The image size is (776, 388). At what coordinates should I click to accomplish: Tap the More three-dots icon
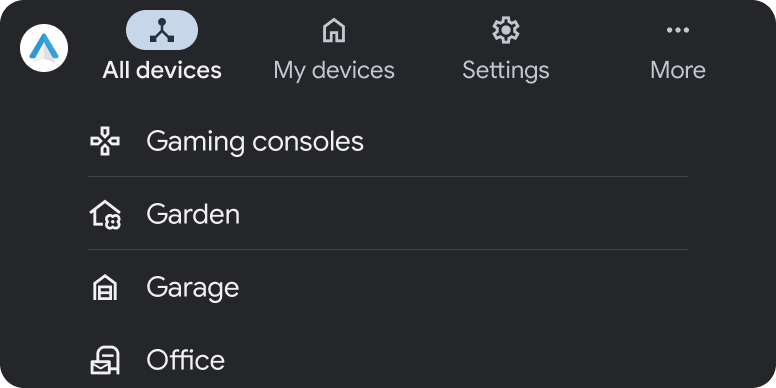[678, 30]
